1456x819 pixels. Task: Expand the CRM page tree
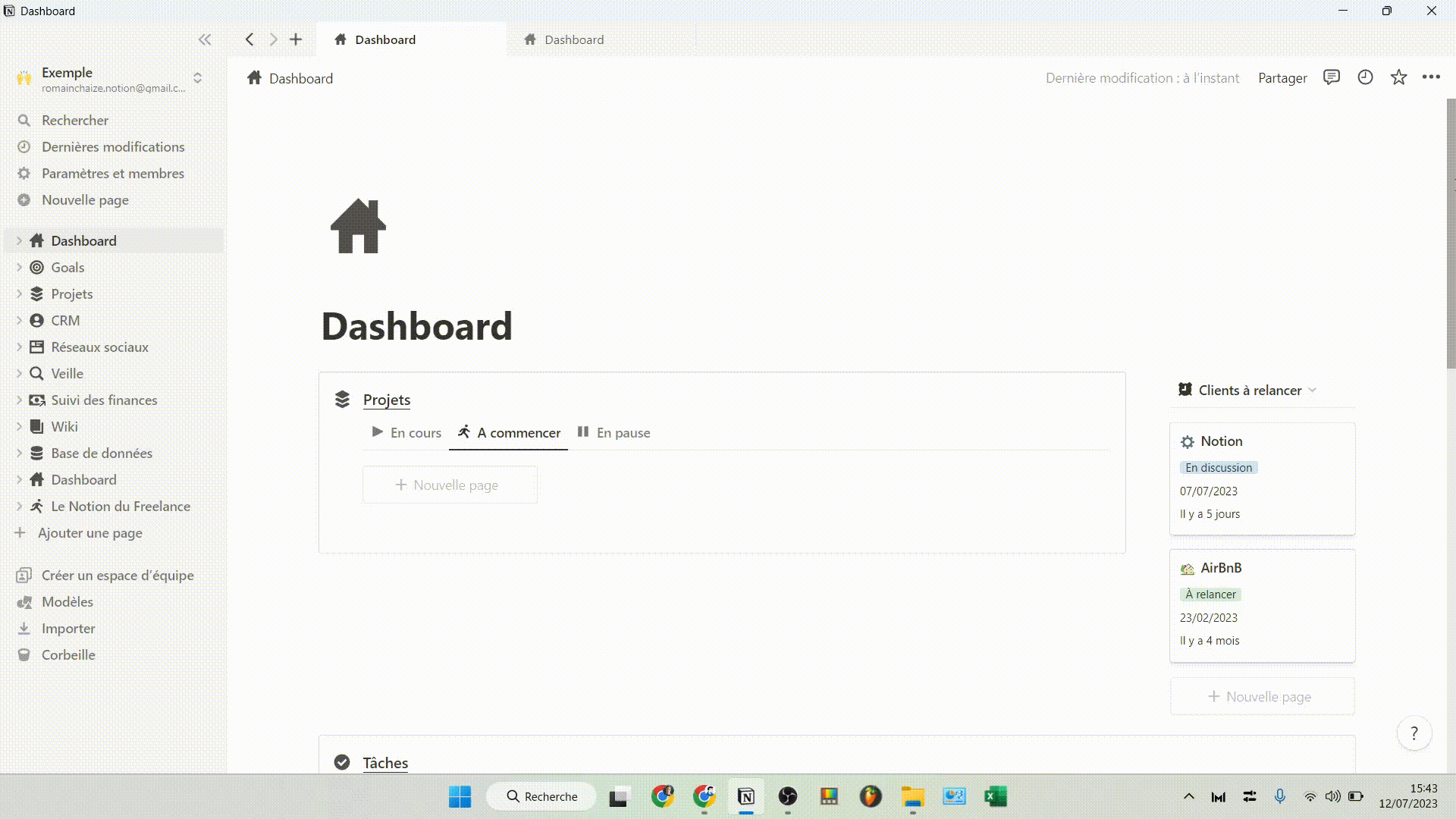click(19, 321)
